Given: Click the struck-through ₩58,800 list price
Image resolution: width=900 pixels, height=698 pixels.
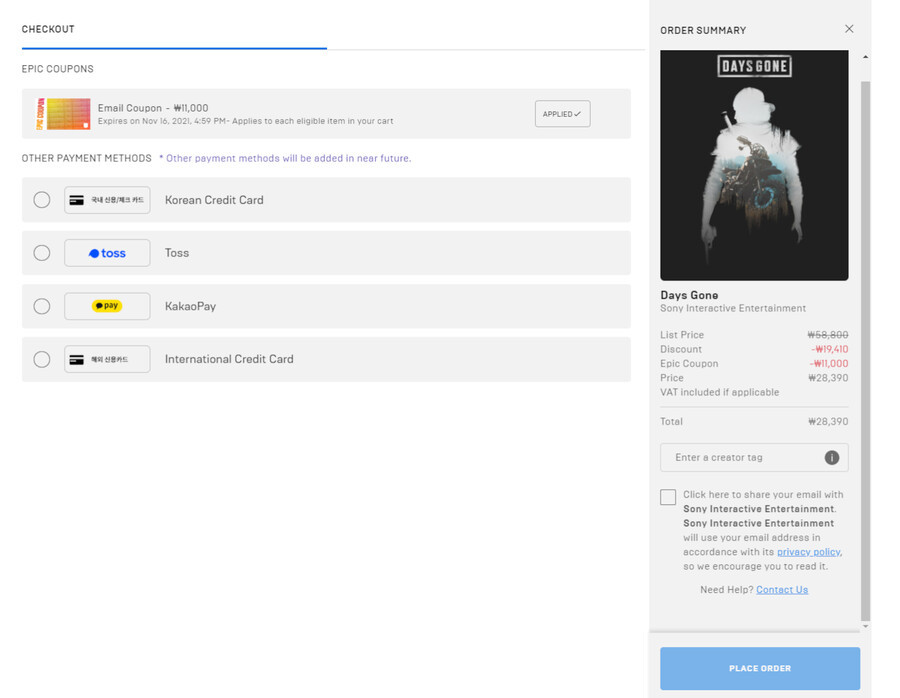Looking at the screenshot, I should click(828, 335).
